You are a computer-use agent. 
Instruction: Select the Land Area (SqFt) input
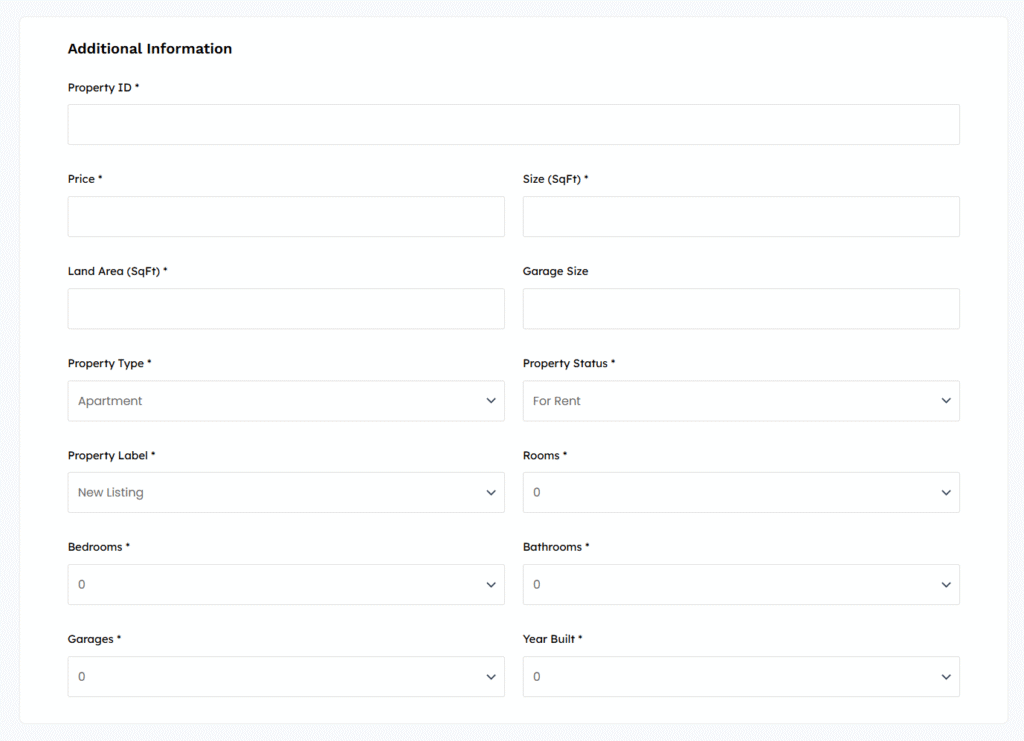point(286,309)
